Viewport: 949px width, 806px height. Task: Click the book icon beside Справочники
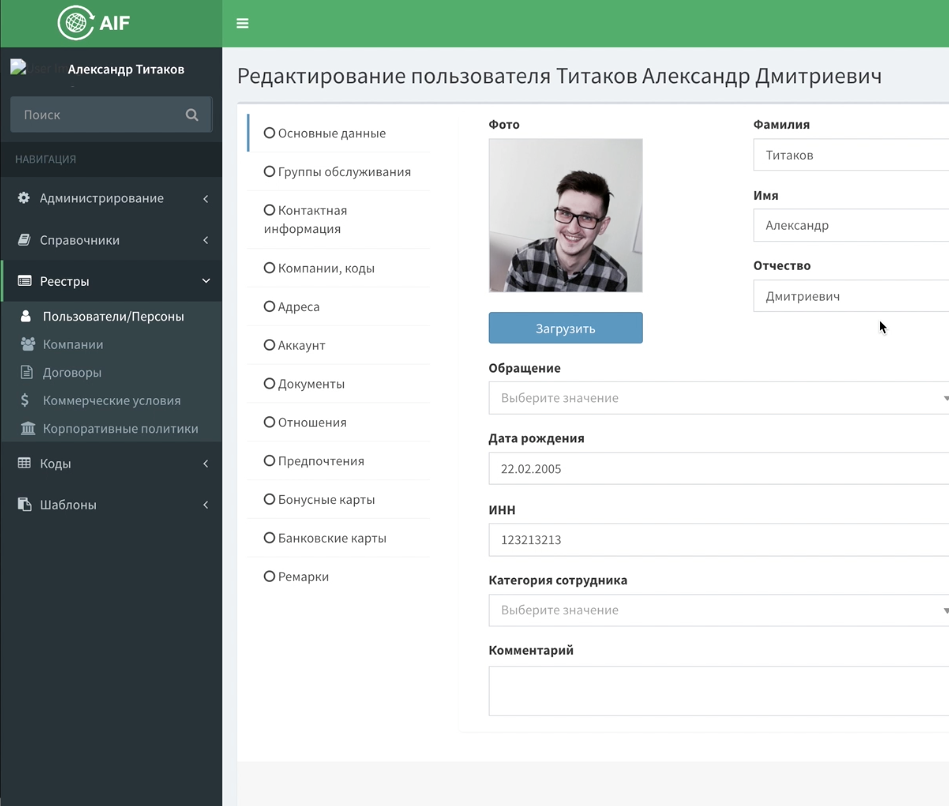coord(24,240)
